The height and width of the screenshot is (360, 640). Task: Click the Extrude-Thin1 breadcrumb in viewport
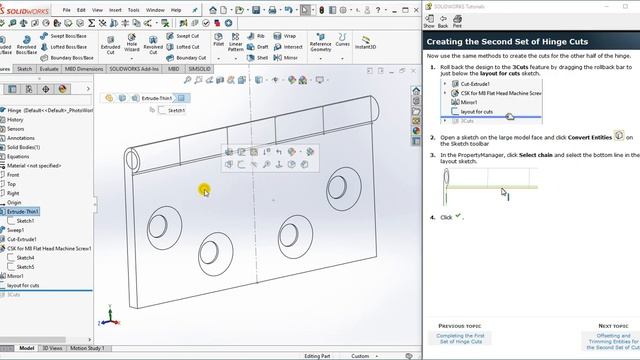[x=157, y=98]
